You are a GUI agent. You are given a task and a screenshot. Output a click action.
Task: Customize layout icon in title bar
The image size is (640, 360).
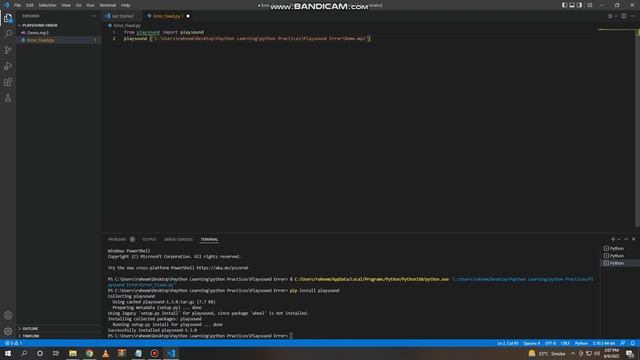(590, 5)
